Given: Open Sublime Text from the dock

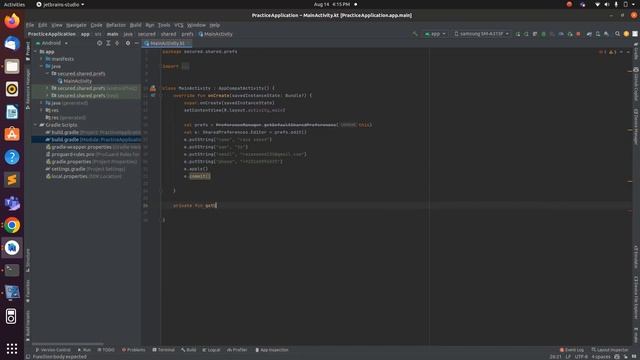Looking at the screenshot, I should tap(12, 180).
